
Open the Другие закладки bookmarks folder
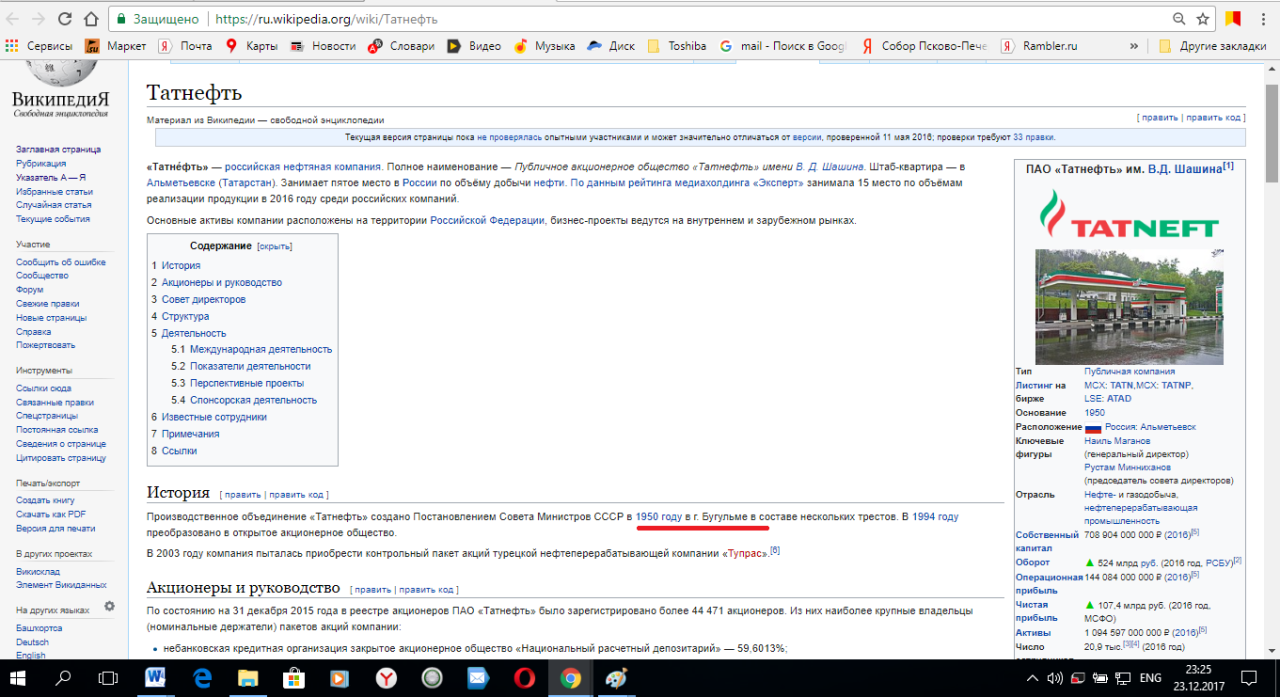pos(1213,46)
